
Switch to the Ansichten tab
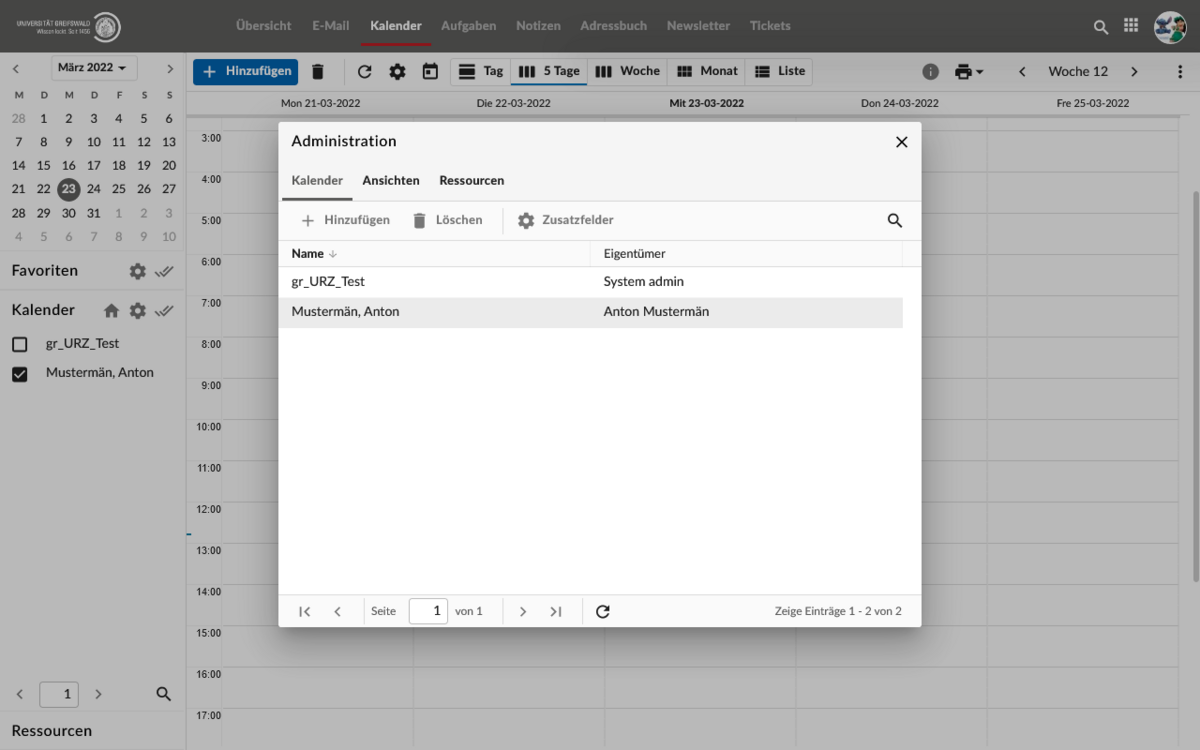pyautogui.click(x=390, y=181)
